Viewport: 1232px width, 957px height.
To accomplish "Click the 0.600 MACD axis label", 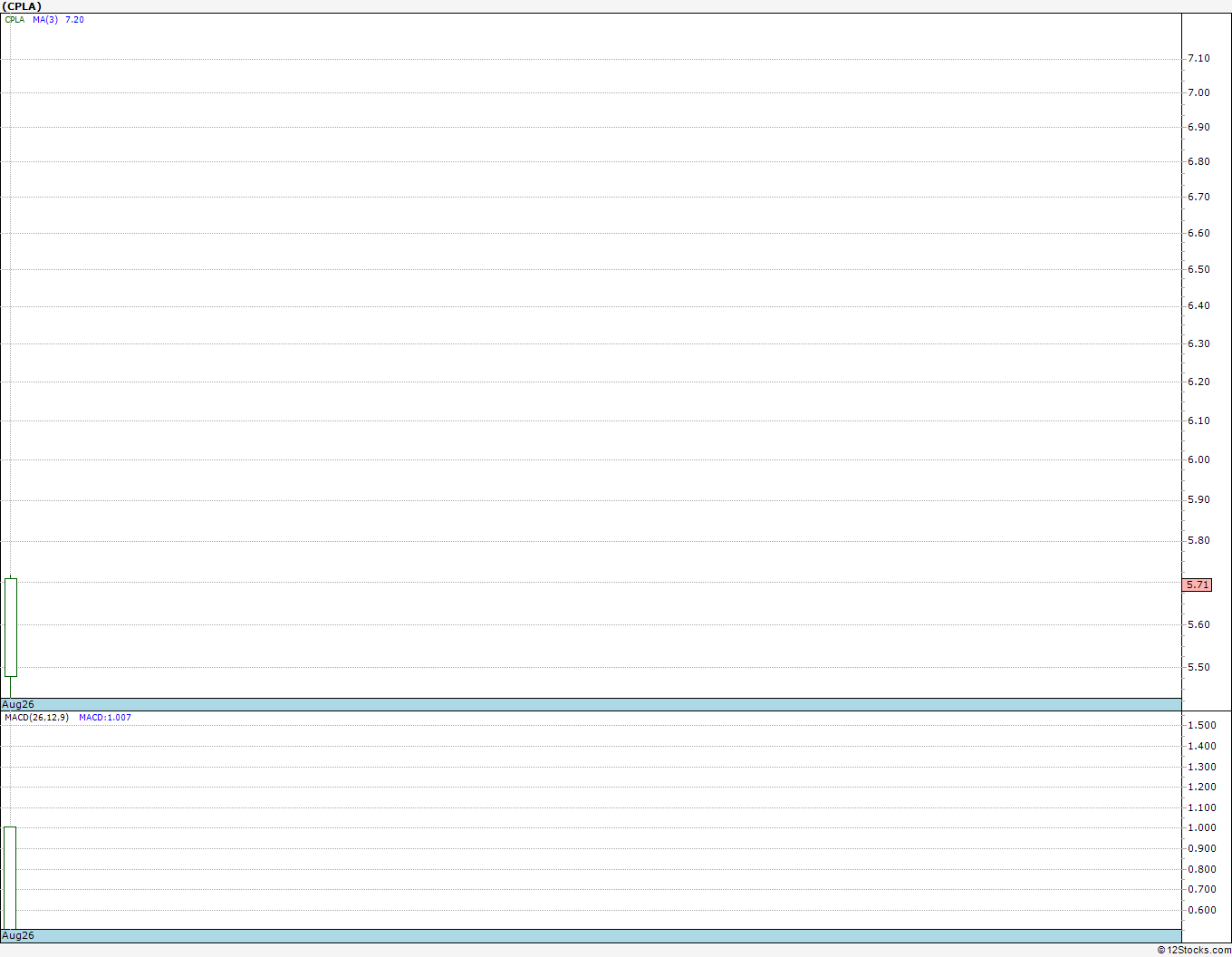I will pos(1202,911).
